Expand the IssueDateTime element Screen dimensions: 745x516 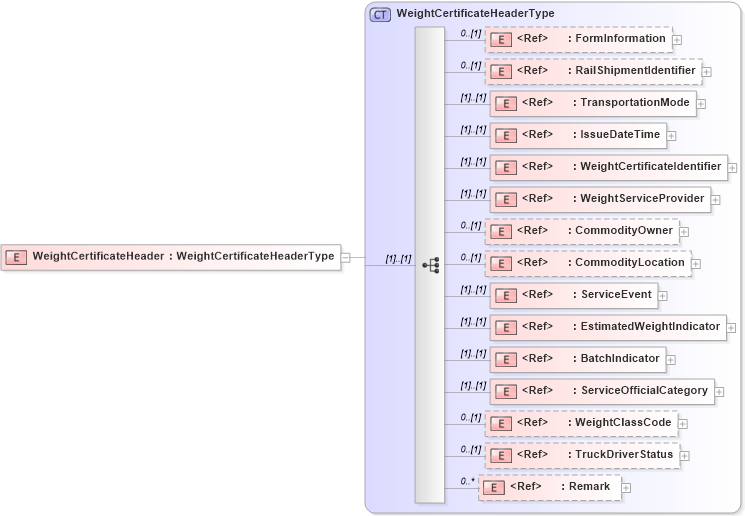pyautogui.click(x=671, y=136)
